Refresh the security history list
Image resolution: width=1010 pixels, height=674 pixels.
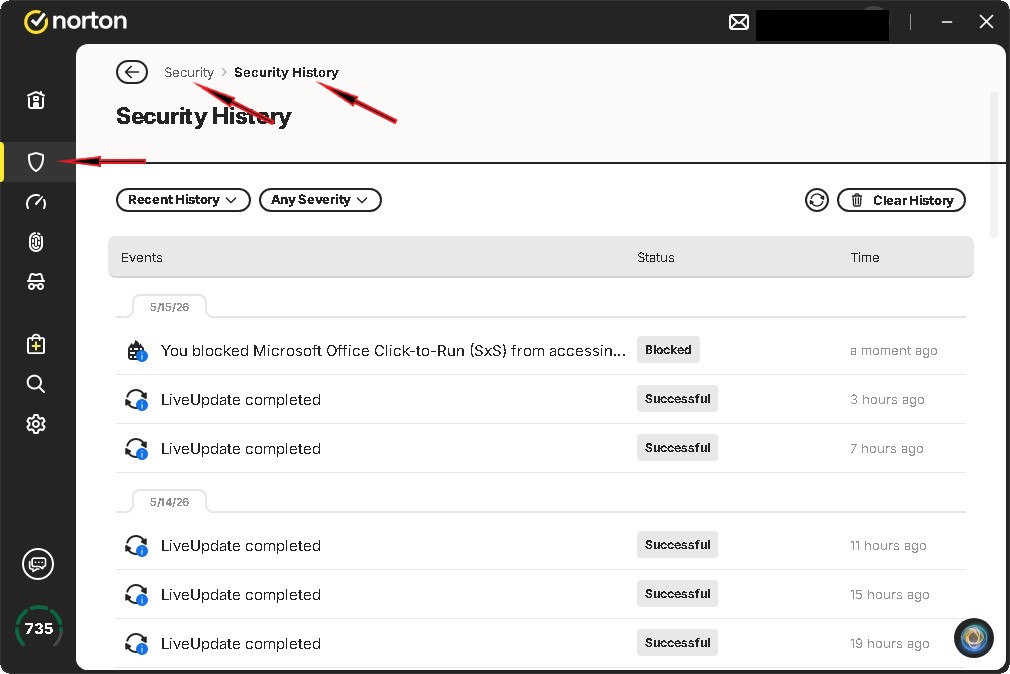click(x=817, y=200)
